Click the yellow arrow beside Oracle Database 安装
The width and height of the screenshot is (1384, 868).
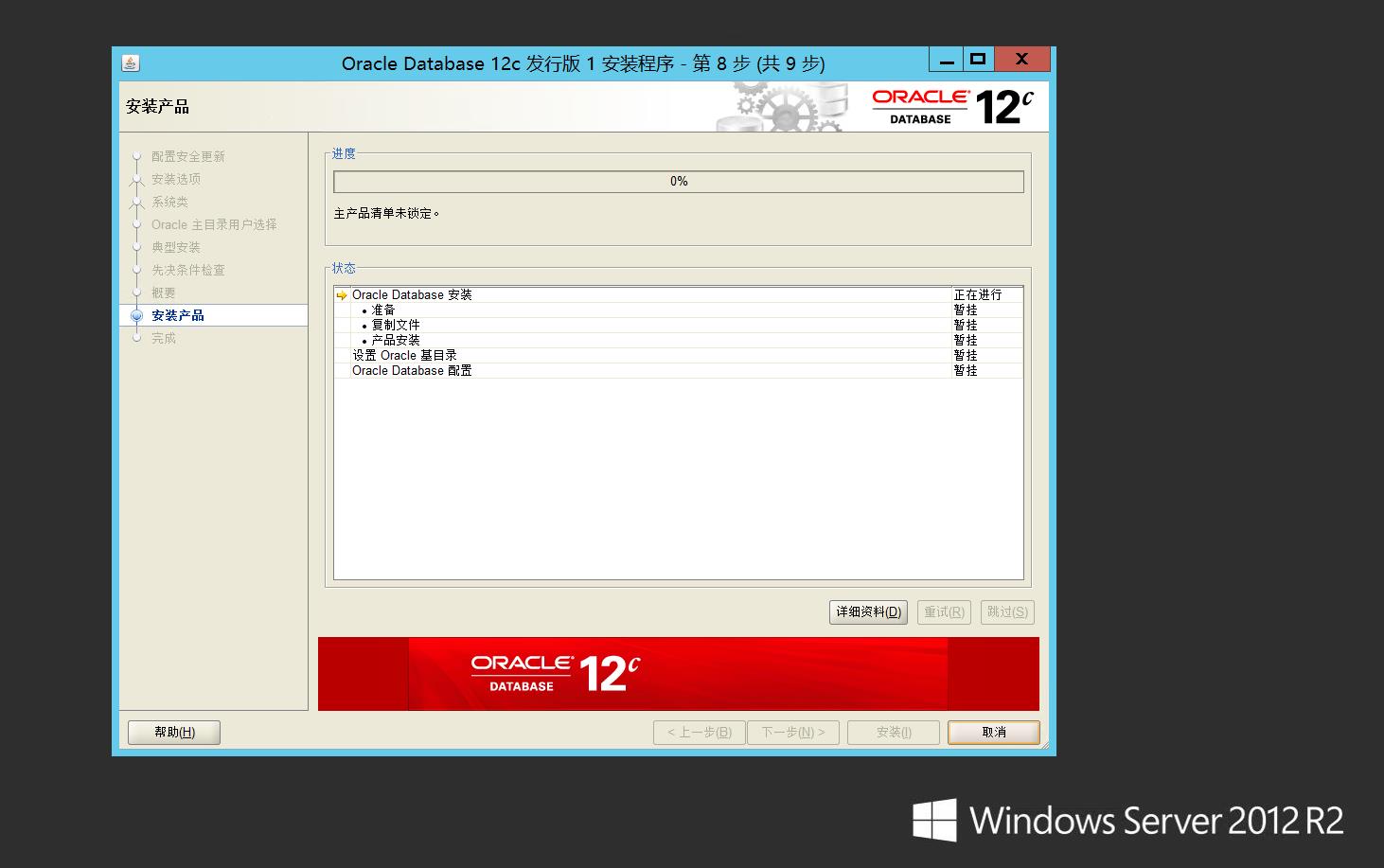[342, 295]
